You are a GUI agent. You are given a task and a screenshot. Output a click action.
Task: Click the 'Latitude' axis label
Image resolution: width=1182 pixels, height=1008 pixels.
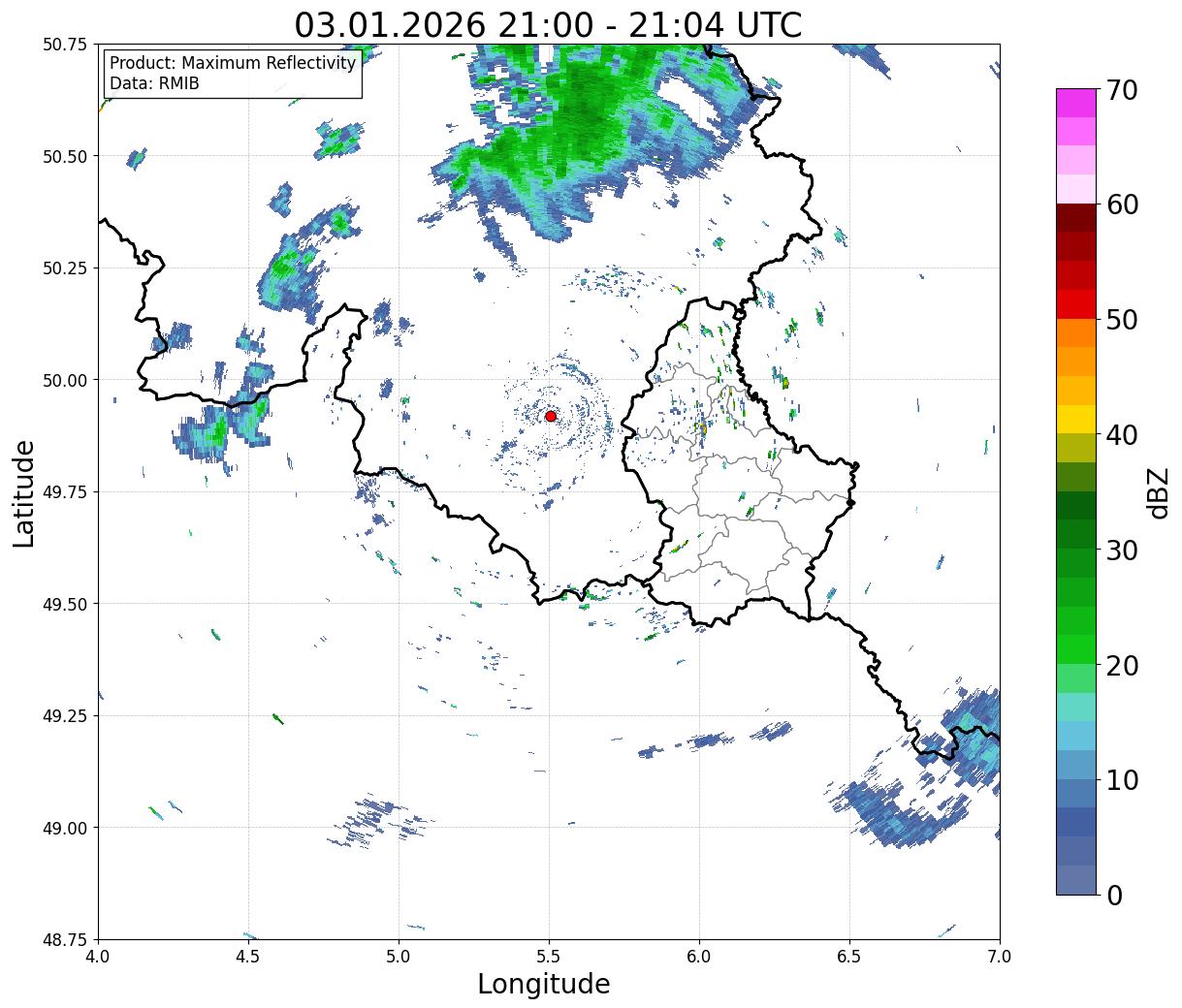coord(24,492)
